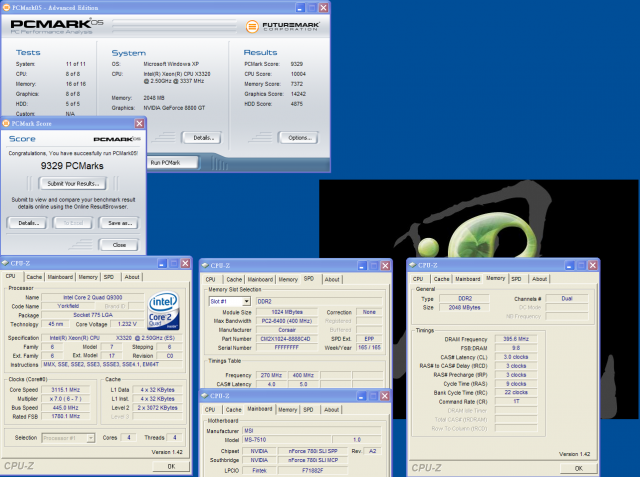Screen dimensions: 640x477
Task: Open About tab in CPU-Z CPU window
Action: point(132,277)
